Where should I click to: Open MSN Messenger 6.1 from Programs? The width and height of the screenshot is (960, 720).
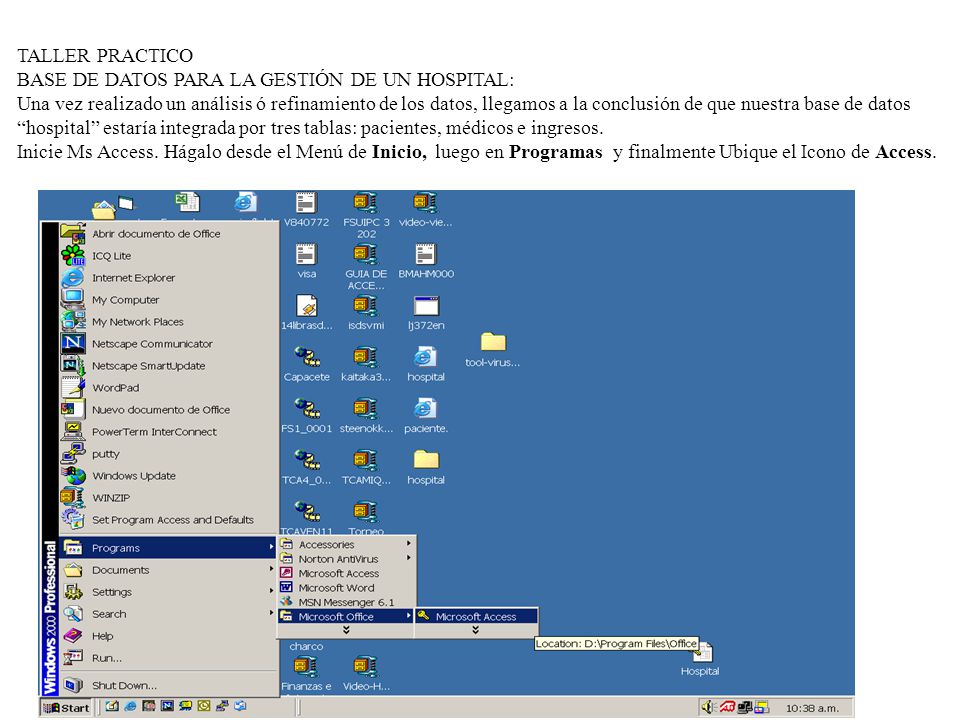[347, 602]
